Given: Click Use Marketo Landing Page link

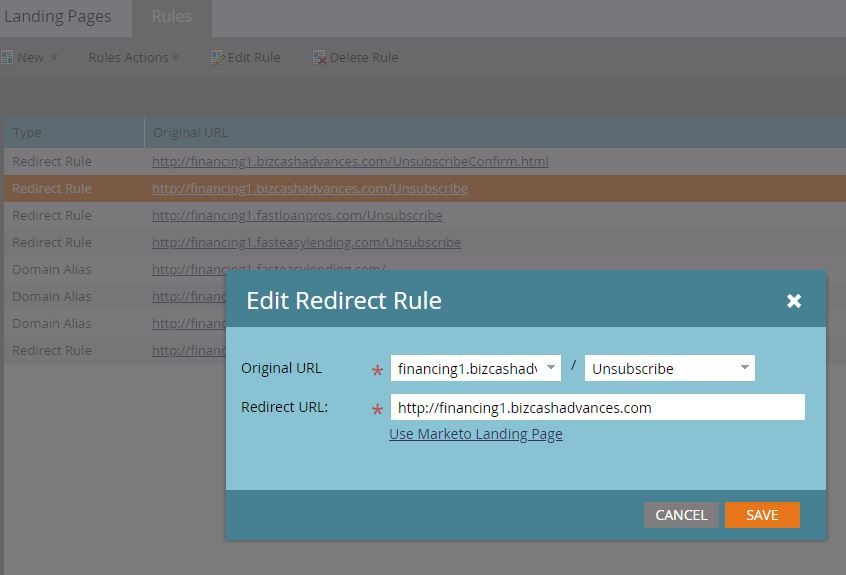Looking at the screenshot, I should (475, 434).
